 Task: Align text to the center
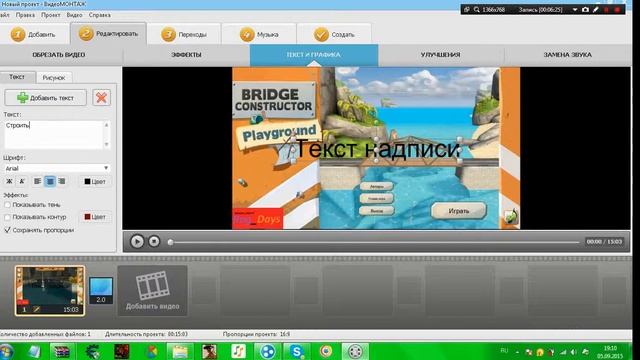pyautogui.click(x=50, y=181)
